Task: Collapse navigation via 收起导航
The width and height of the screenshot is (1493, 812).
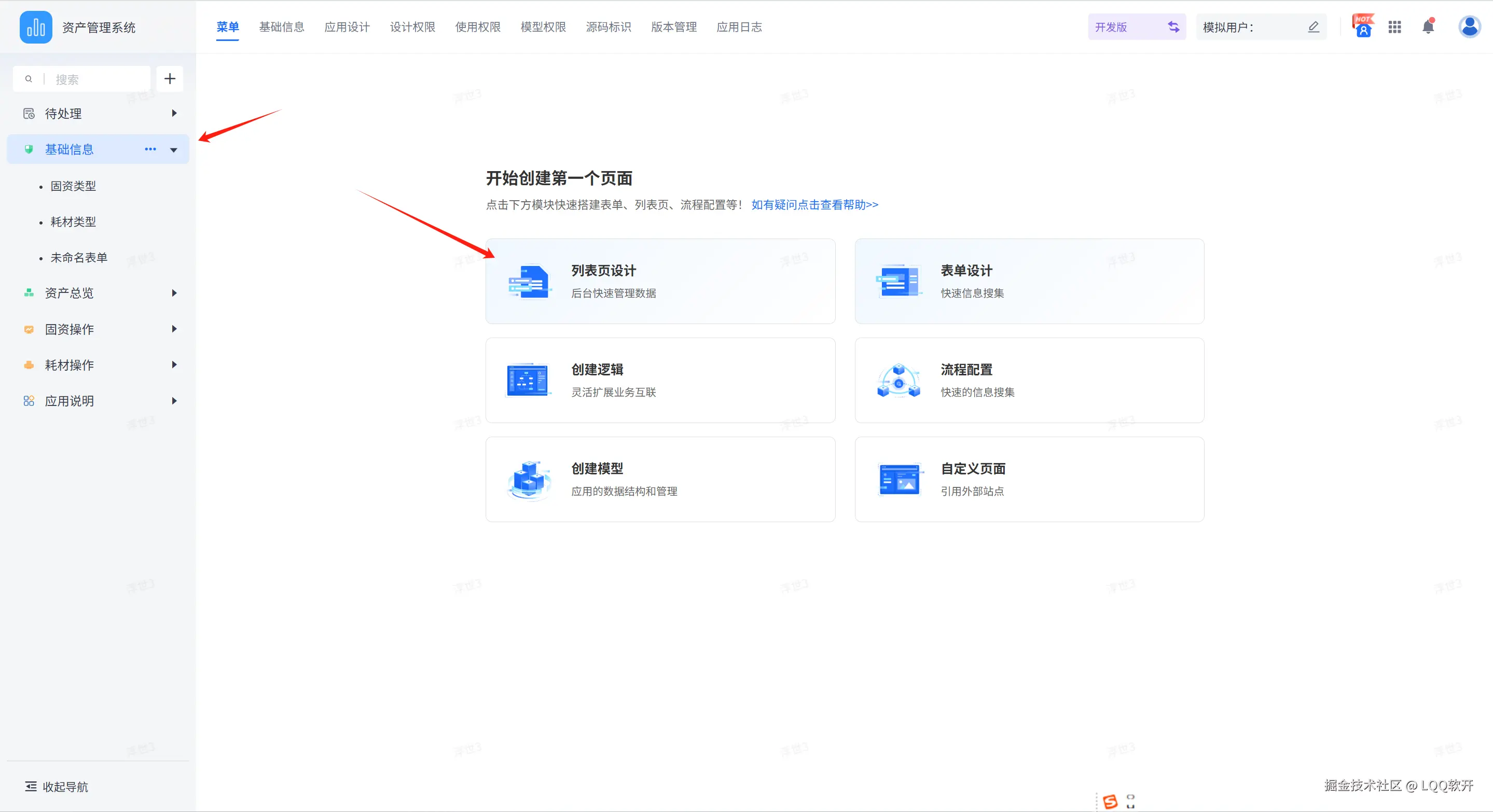Action: 57,787
